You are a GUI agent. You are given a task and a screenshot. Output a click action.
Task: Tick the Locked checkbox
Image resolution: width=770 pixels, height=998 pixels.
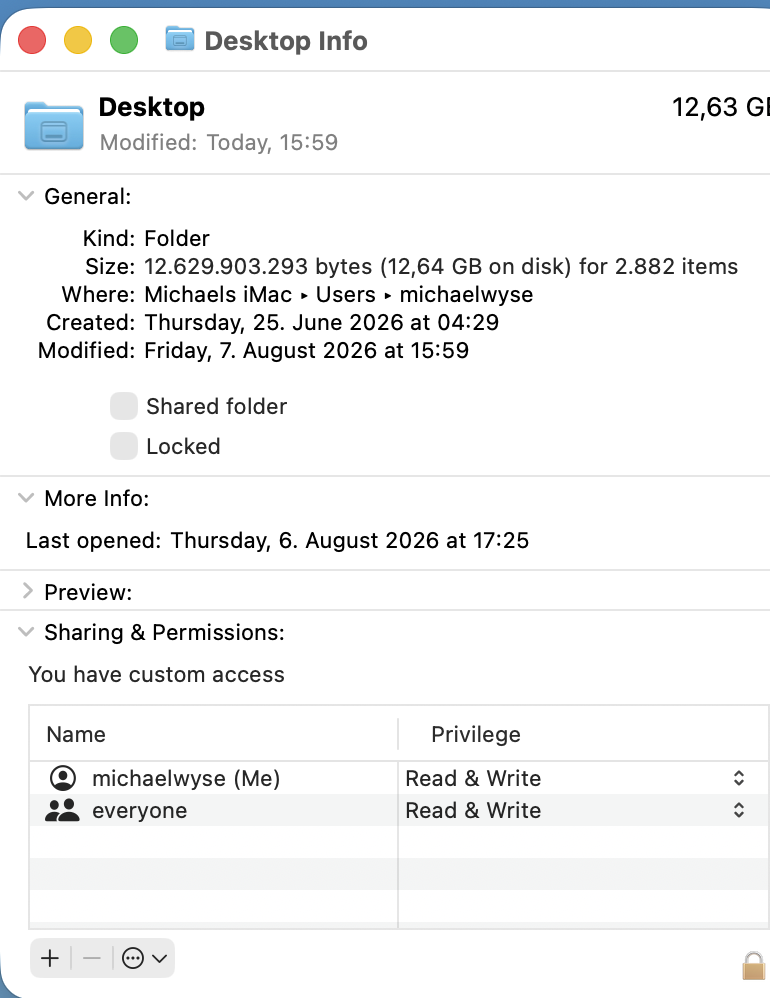pyautogui.click(x=123, y=446)
